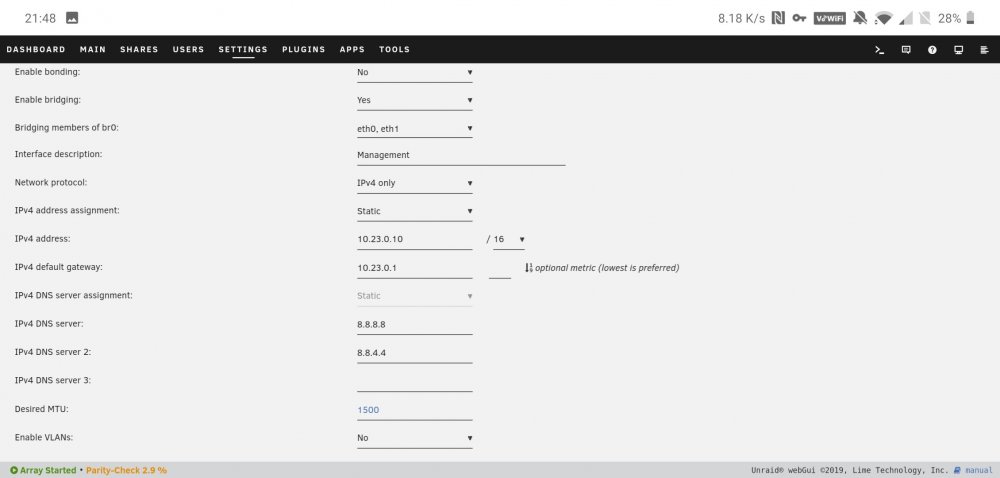This screenshot has width=1000, height=478.
Task: Open the Main tab
Action: coord(93,50)
